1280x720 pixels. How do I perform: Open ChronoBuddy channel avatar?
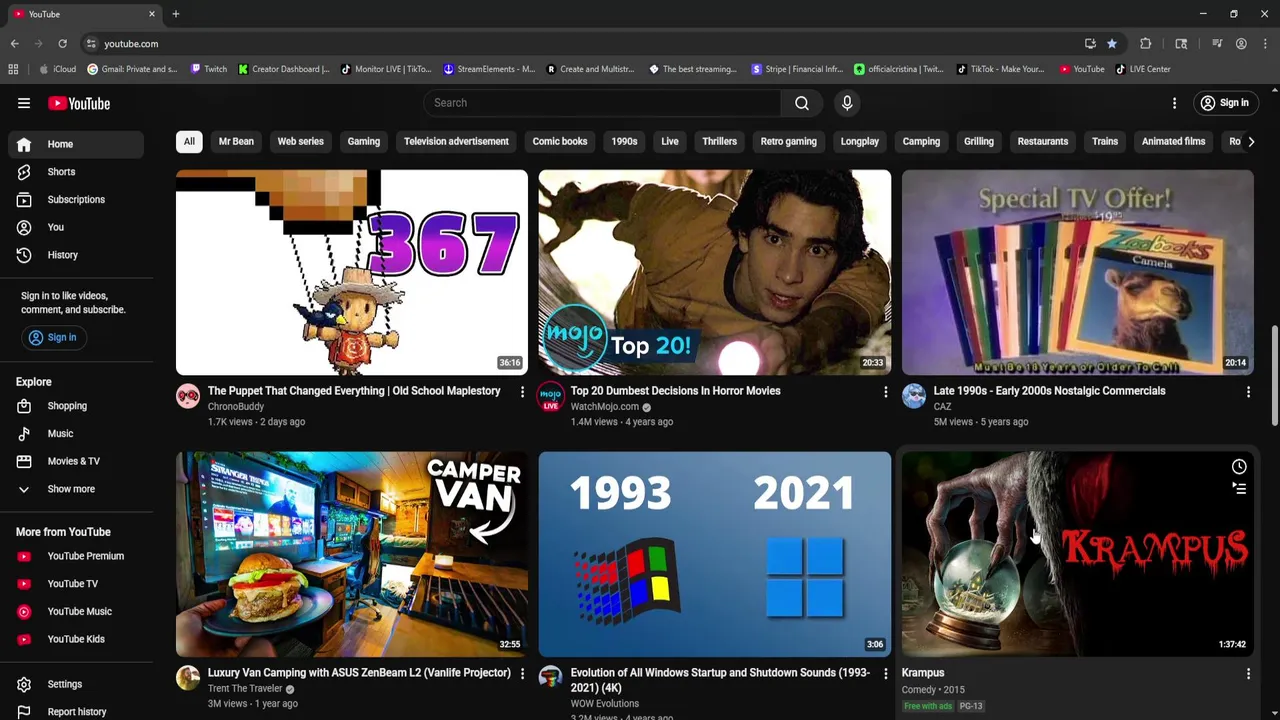tap(188, 396)
